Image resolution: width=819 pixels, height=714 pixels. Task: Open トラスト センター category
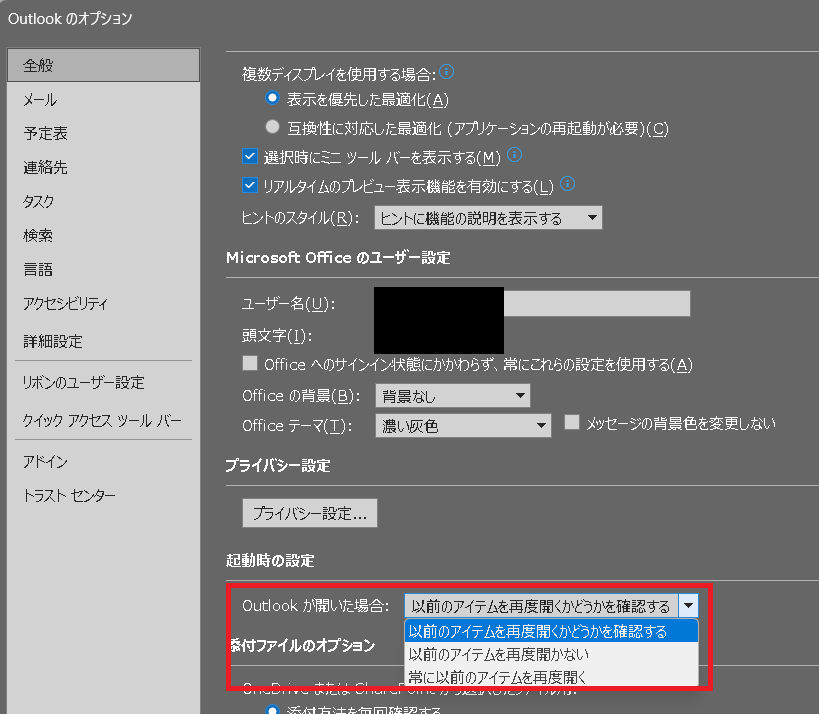pyautogui.click(x=103, y=495)
